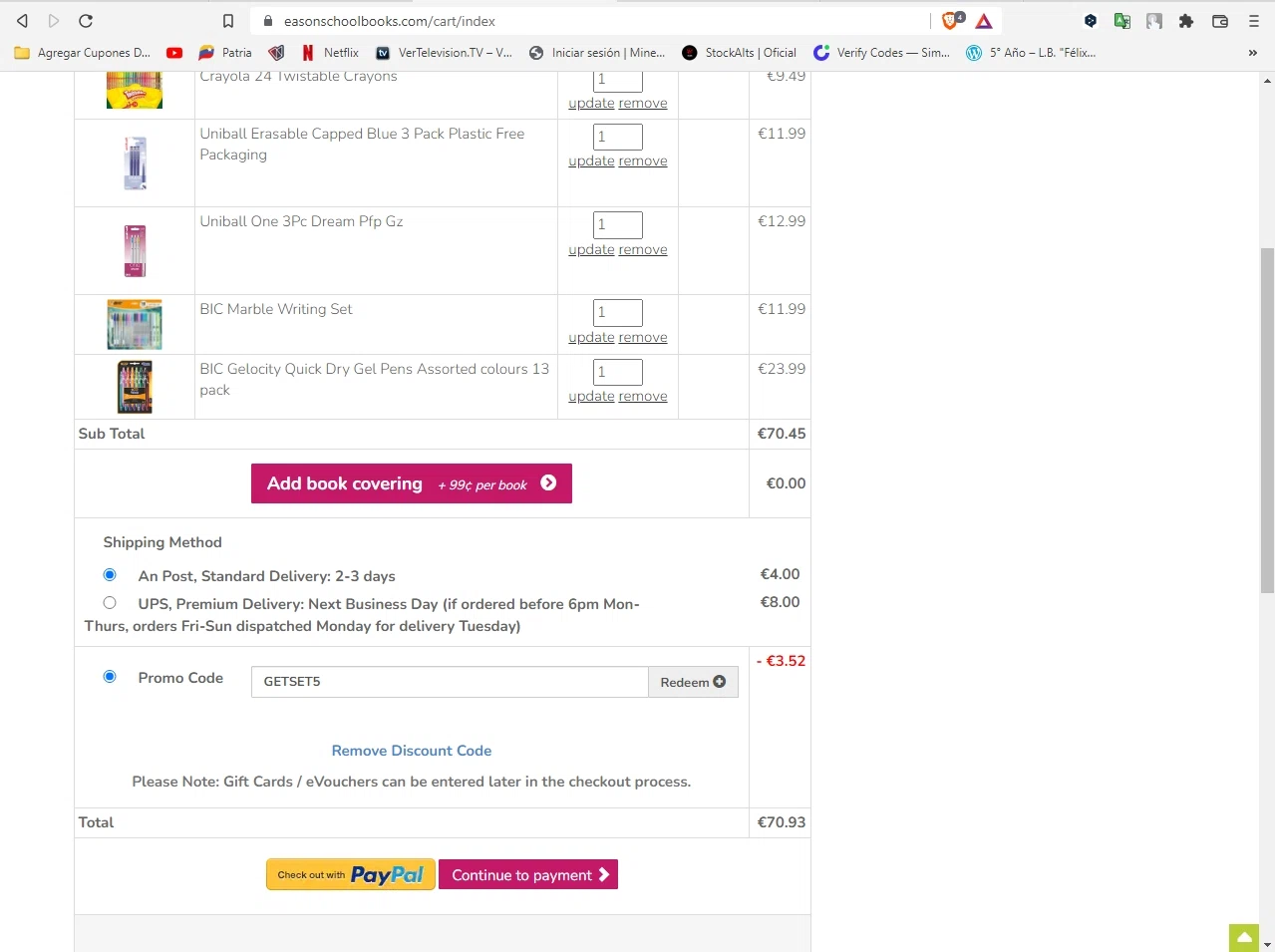View the site lock padlock icon
Image resolution: width=1275 pixels, height=952 pixels.
[x=267, y=21]
